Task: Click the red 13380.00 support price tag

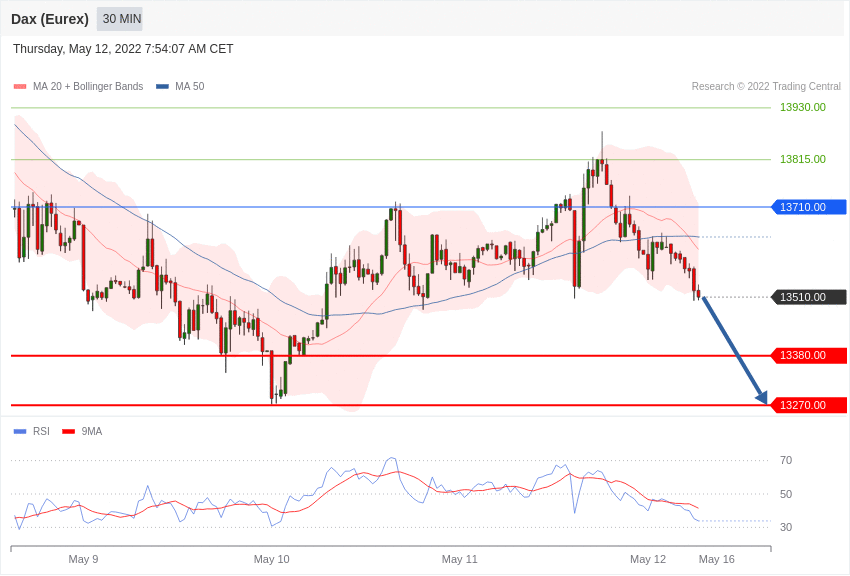Action: pyautogui.click(x=808, y=355)
